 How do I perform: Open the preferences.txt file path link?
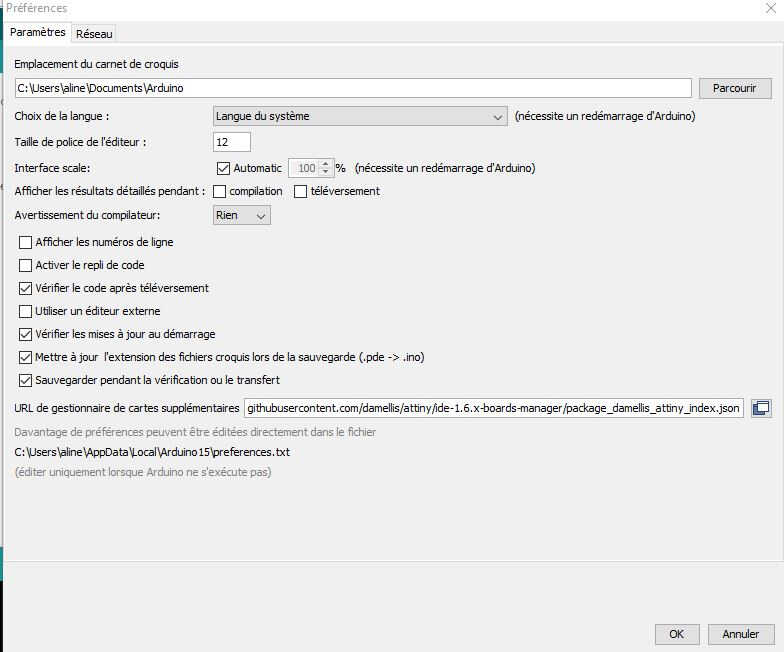pyautogui.click(x=152, y=452)
